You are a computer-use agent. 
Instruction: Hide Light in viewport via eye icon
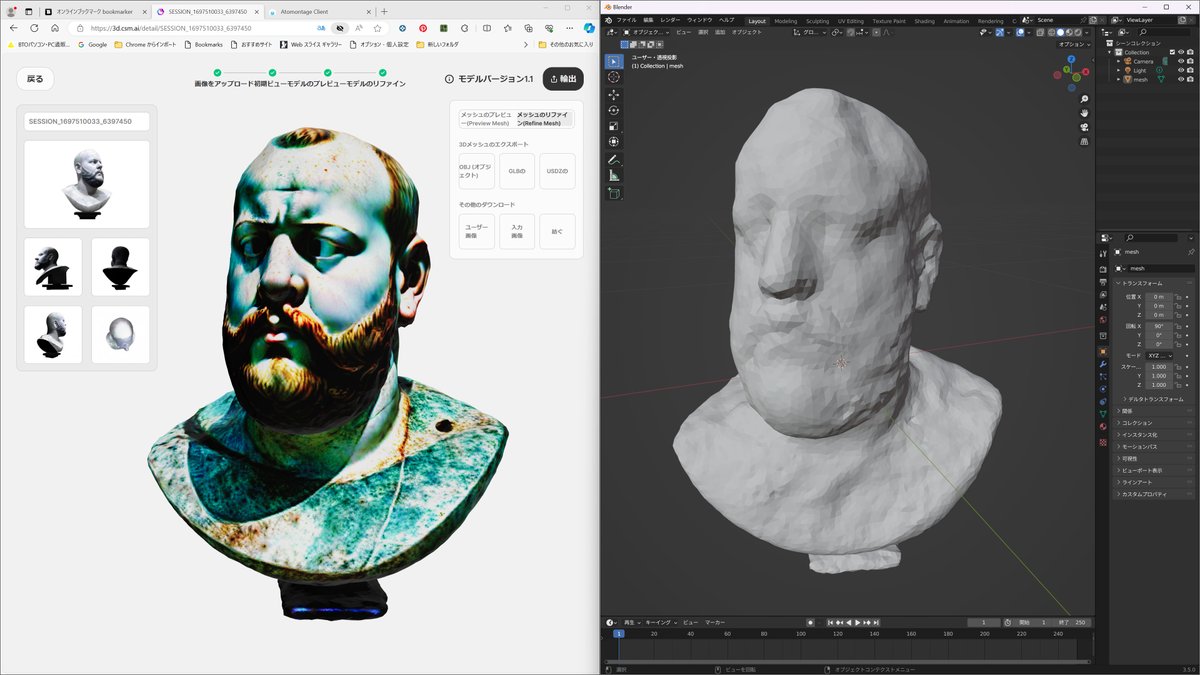point(1181,70)
